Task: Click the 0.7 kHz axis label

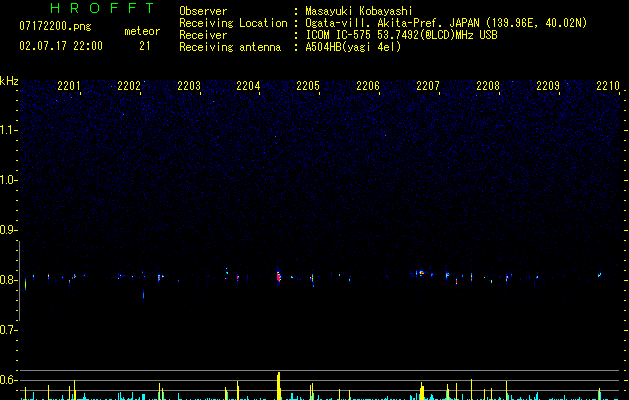Action: [x=8, y=330]
